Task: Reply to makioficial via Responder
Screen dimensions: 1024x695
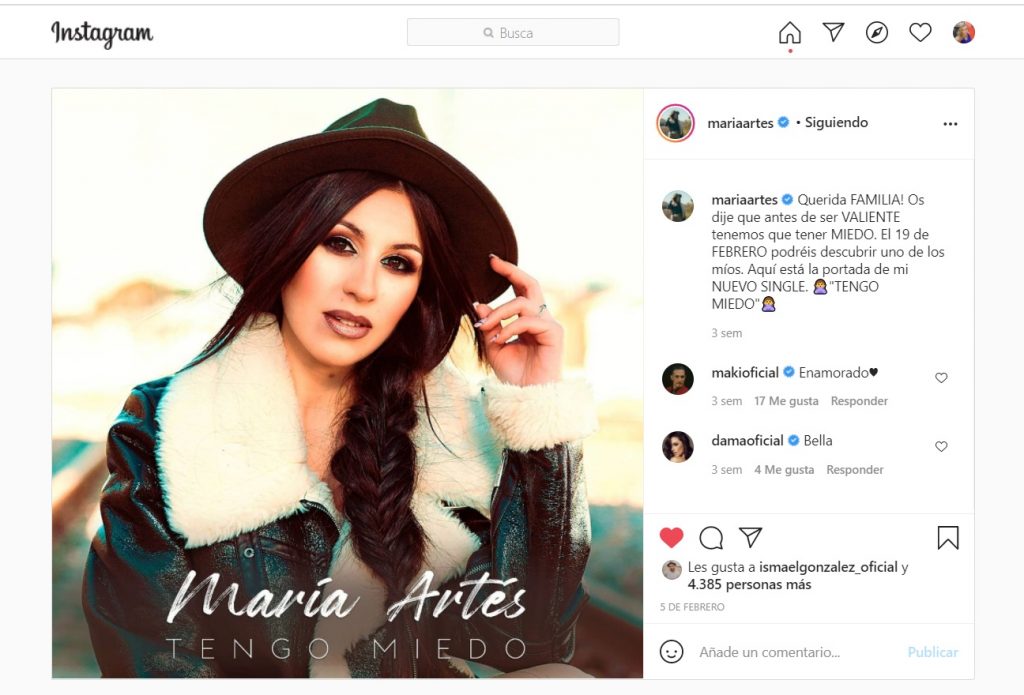Action: [859, 400]
